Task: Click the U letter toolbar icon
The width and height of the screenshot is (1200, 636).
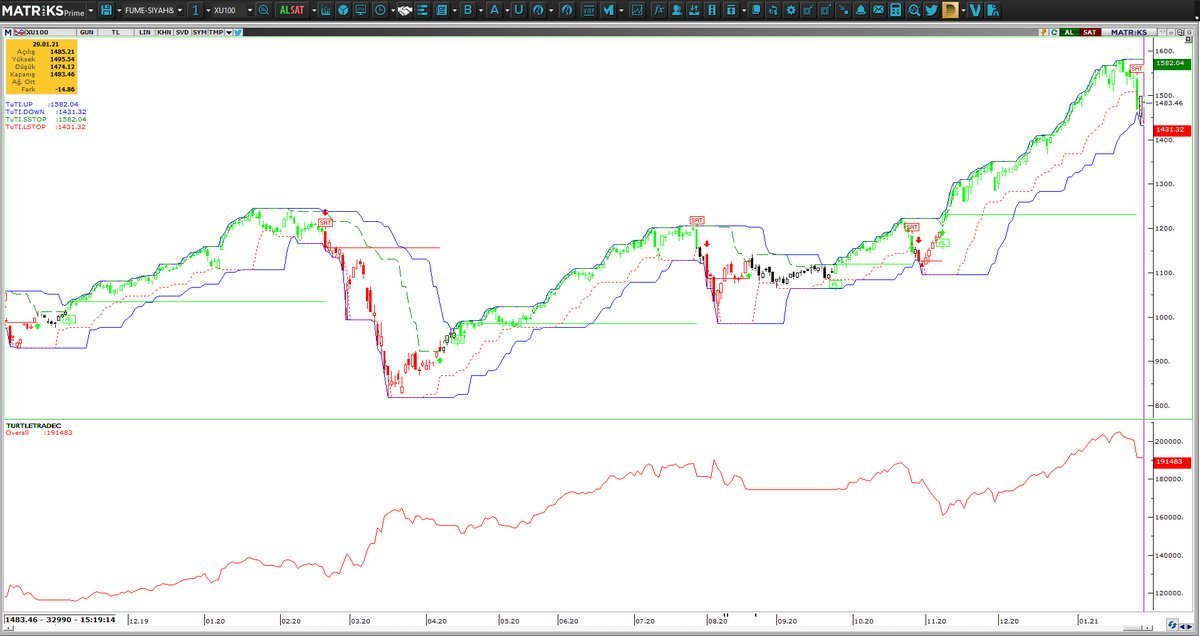Action: coord(519,10)
